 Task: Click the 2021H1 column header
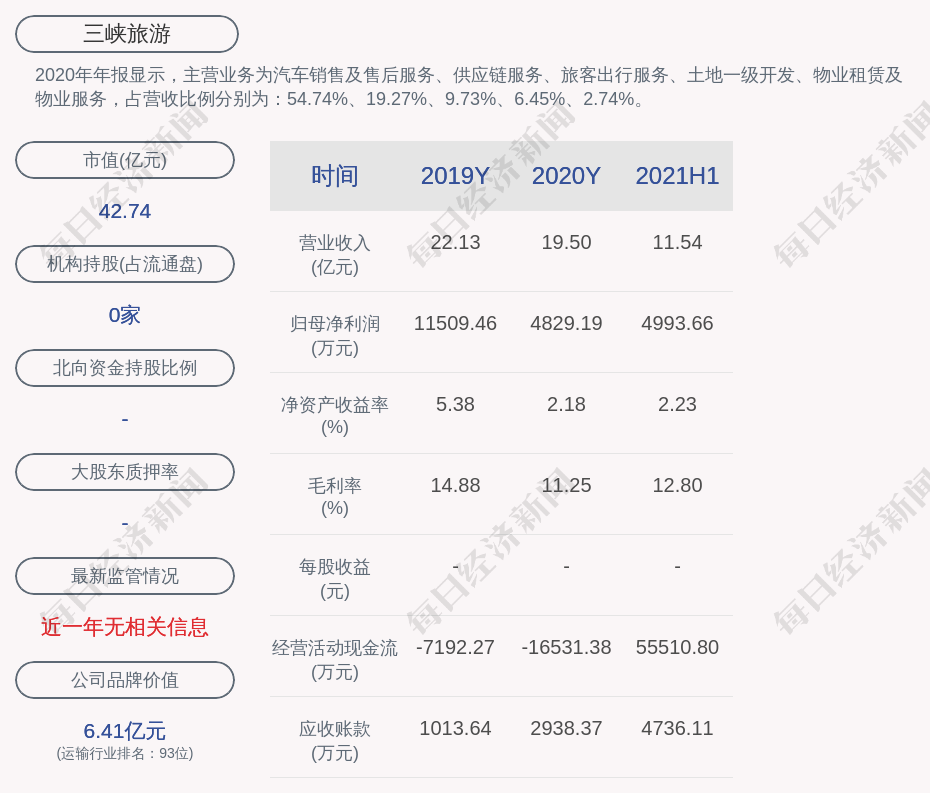[677, 176]
